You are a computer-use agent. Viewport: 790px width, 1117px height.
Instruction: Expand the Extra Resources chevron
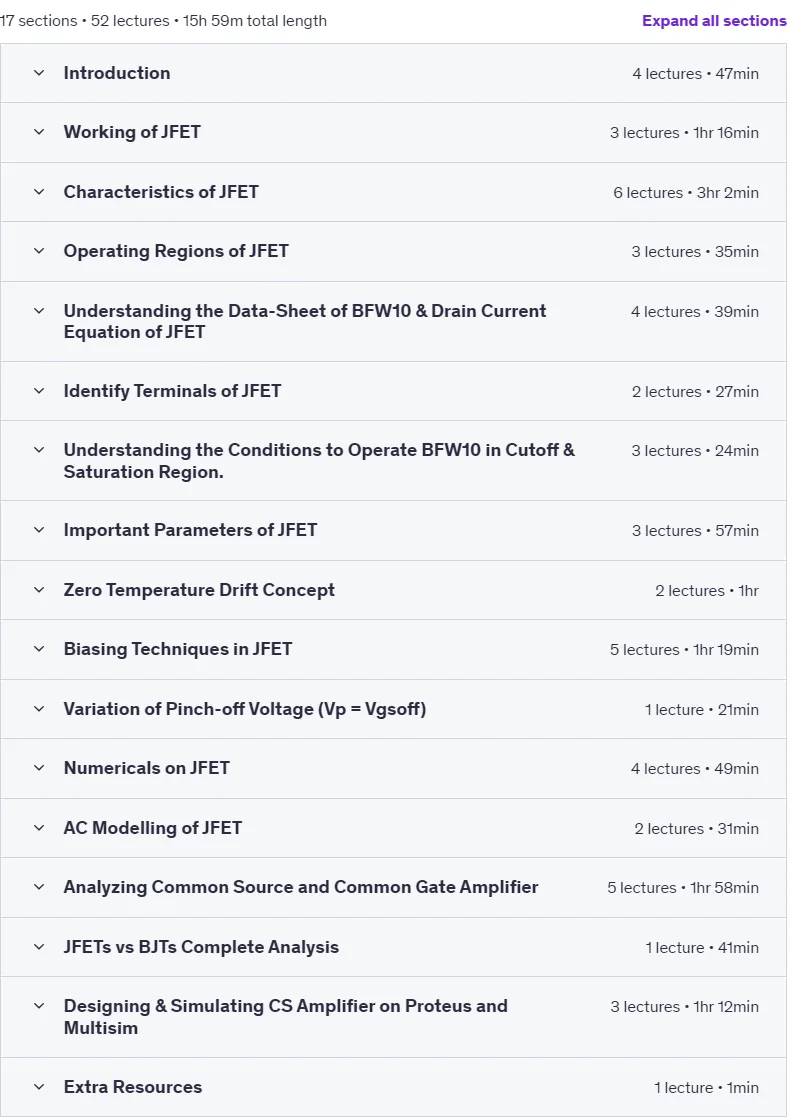tap(39, 1086)
